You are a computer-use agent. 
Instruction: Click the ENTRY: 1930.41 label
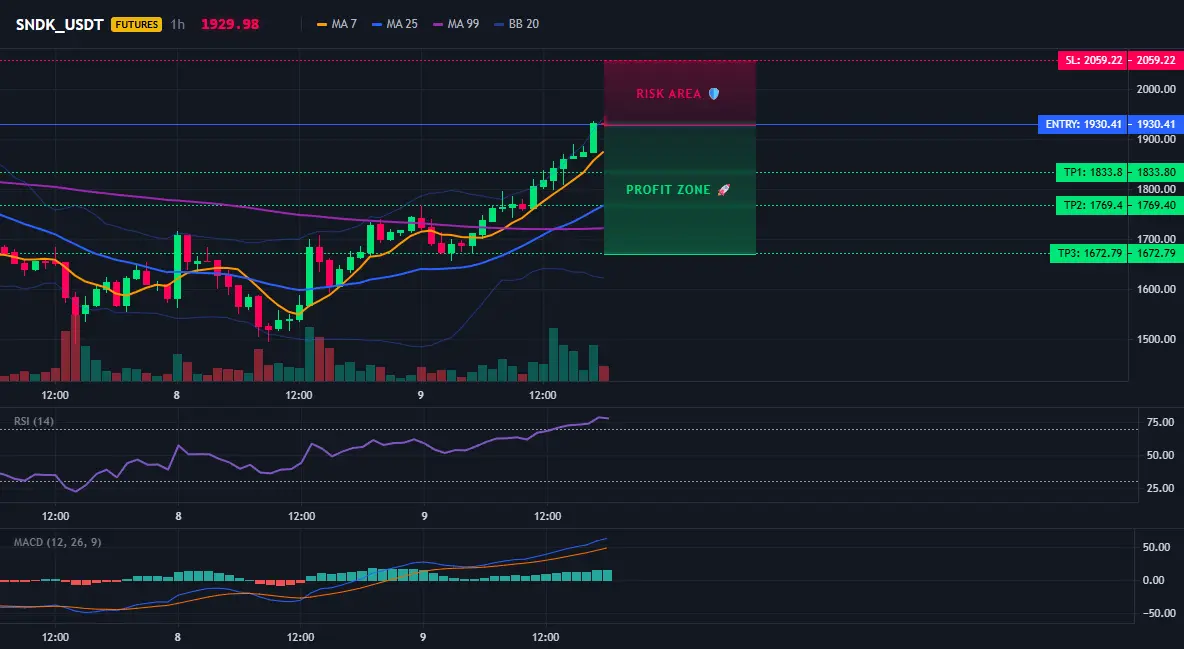click(x=1083, y=124)
